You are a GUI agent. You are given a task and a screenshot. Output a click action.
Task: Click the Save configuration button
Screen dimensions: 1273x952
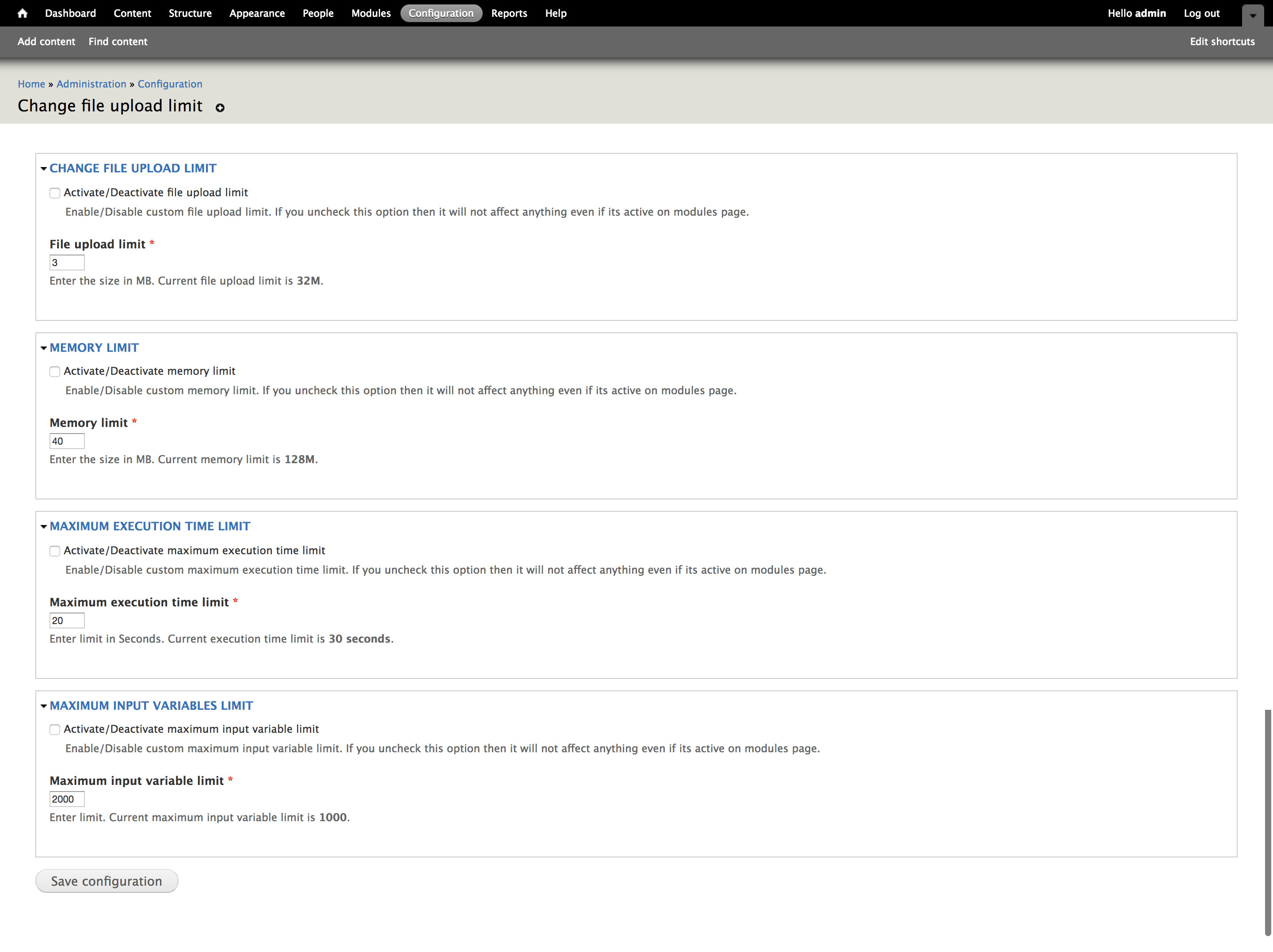(x=107, y=881)
